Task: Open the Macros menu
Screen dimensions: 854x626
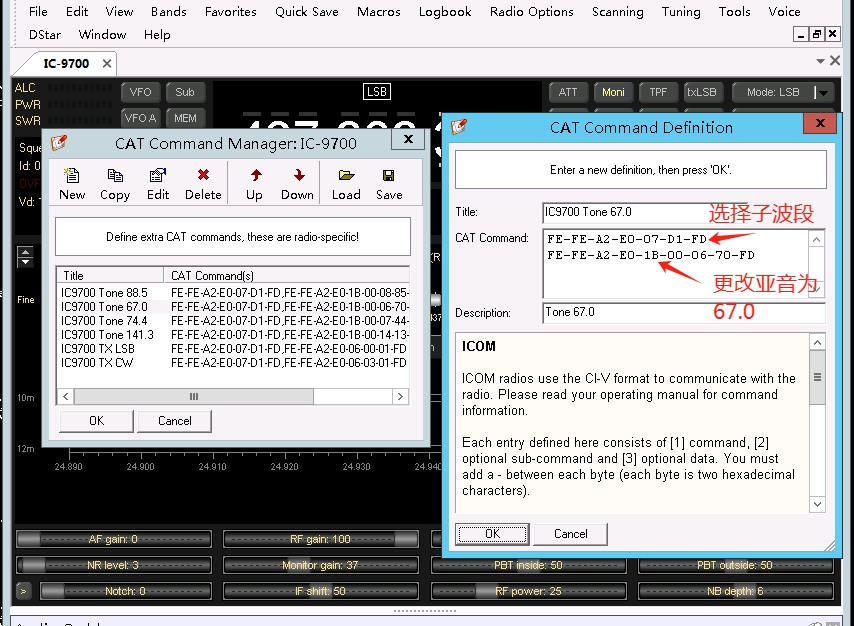Action: [x=379, y=11]
